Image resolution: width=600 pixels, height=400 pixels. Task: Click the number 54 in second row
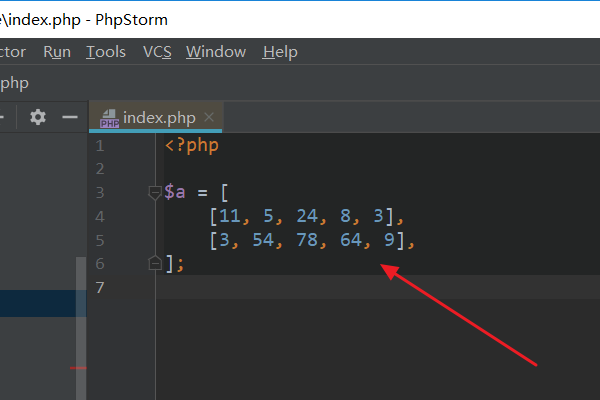(263, 240)
